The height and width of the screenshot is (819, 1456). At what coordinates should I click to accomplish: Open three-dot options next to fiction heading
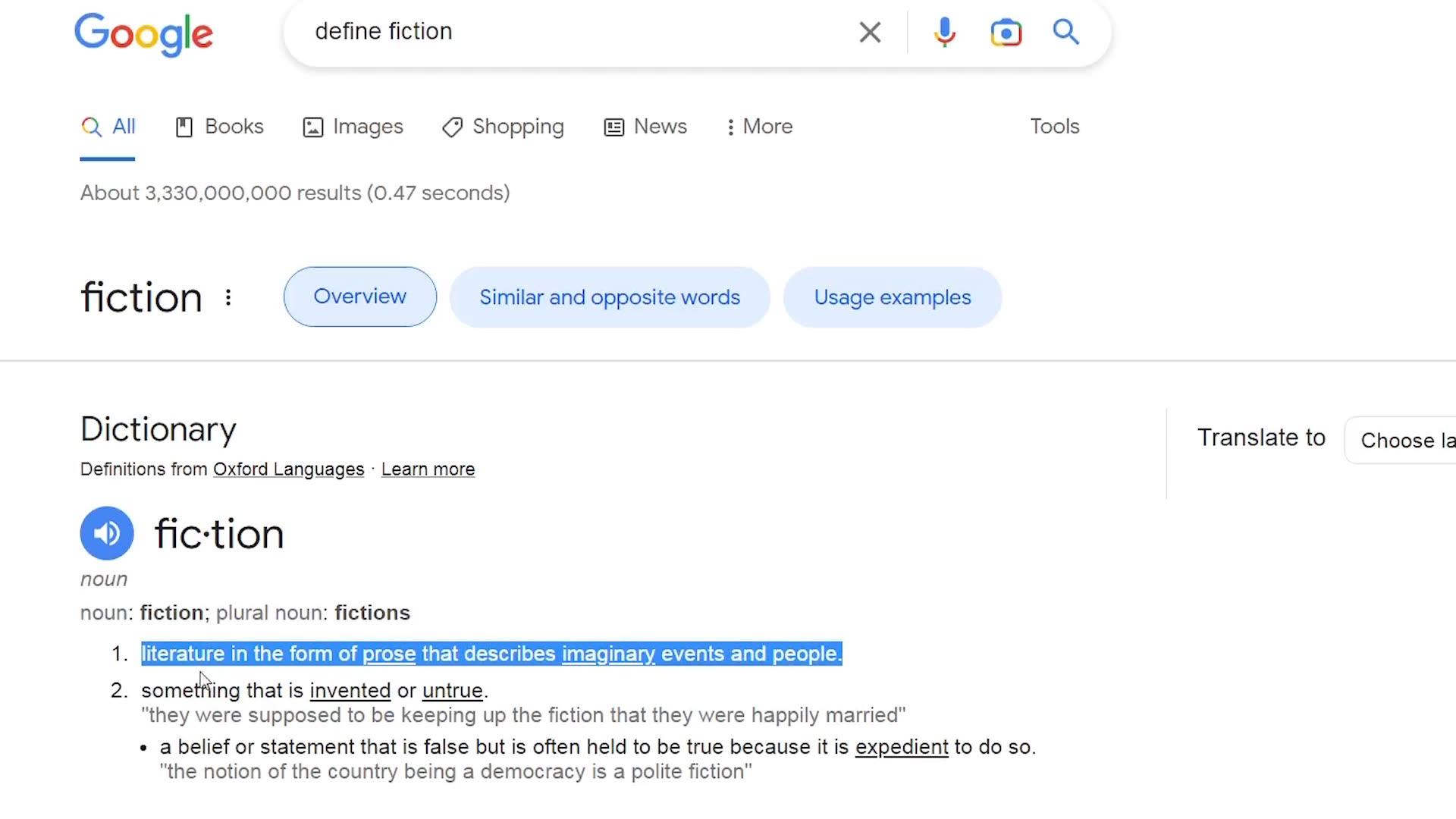click(x=228, y=297)
